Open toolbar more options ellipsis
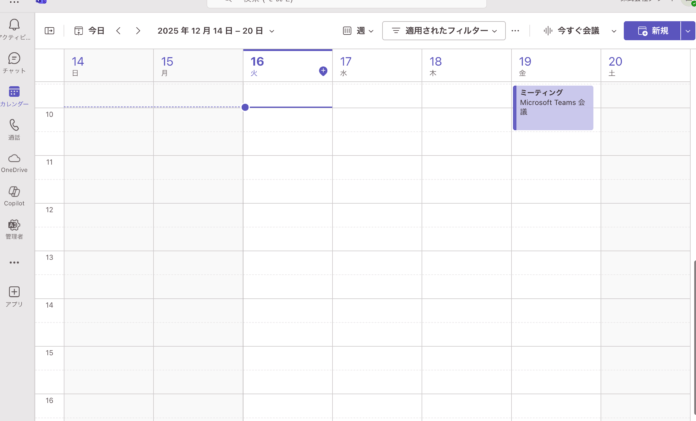The height and width of the screenshot is (421, 696). [x=515, y=31]
